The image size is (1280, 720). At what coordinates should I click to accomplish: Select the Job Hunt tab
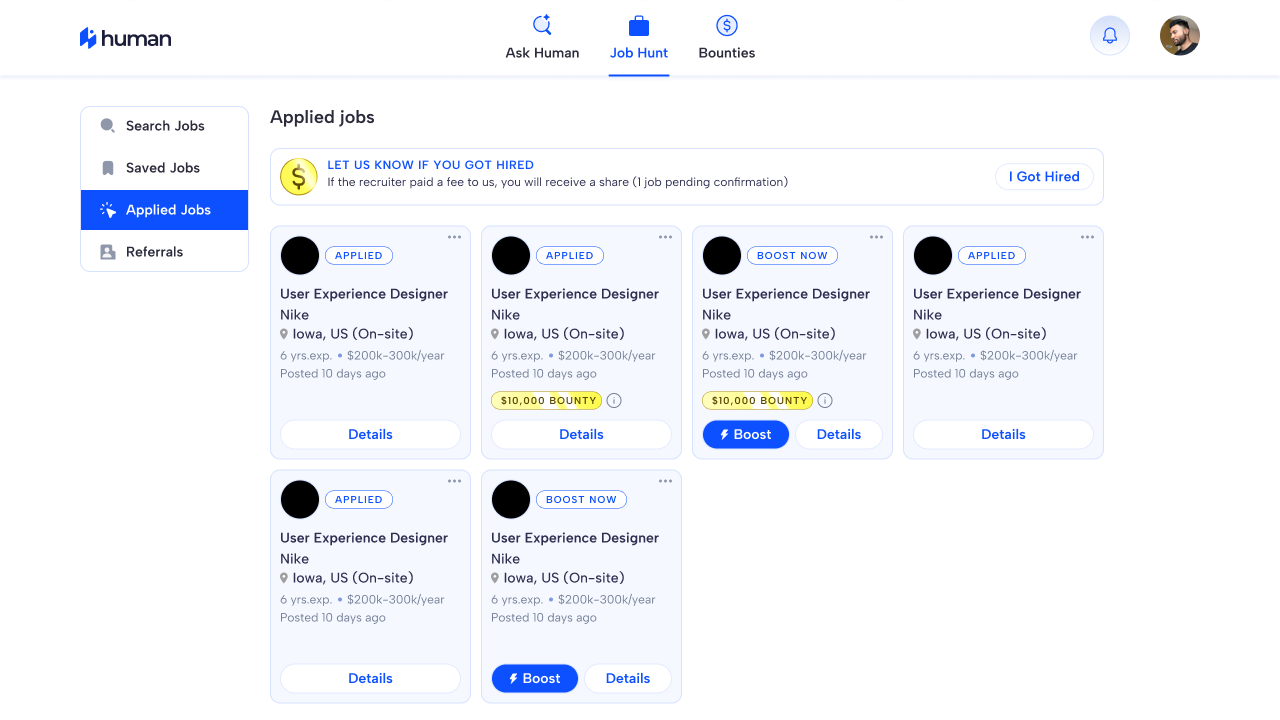point(639,38)
